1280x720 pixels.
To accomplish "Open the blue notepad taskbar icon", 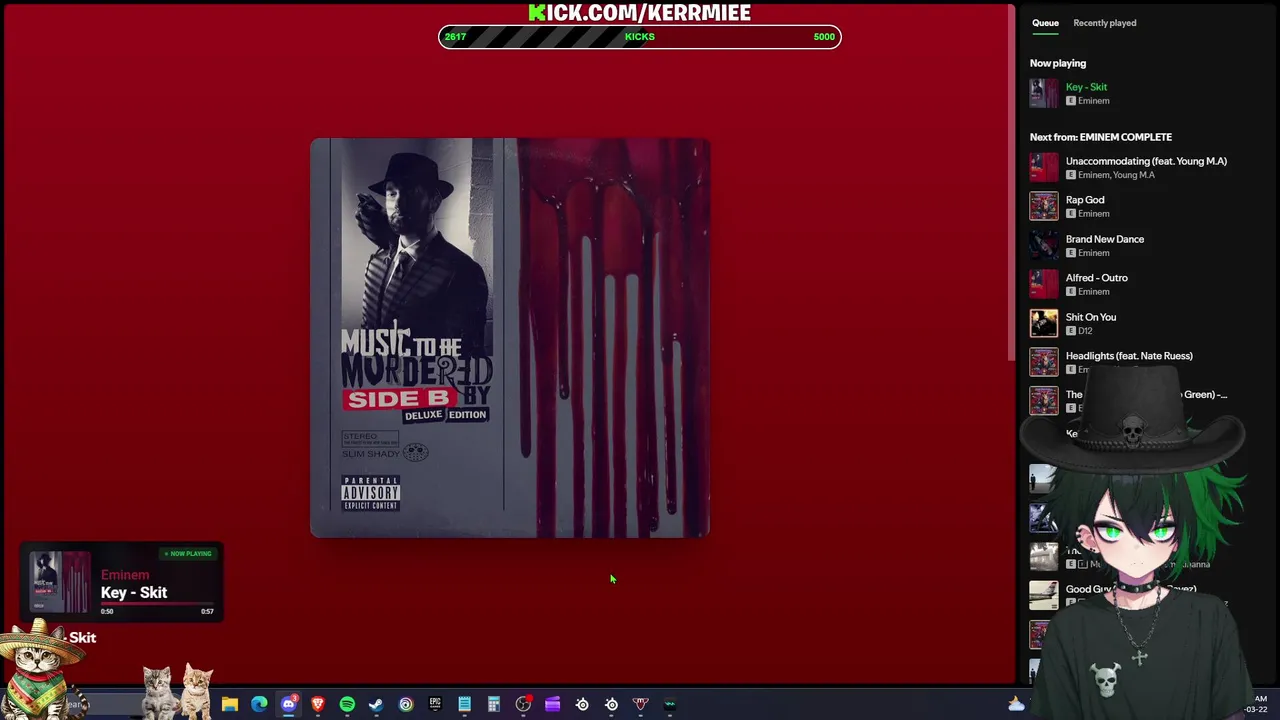I will point(464,704).
